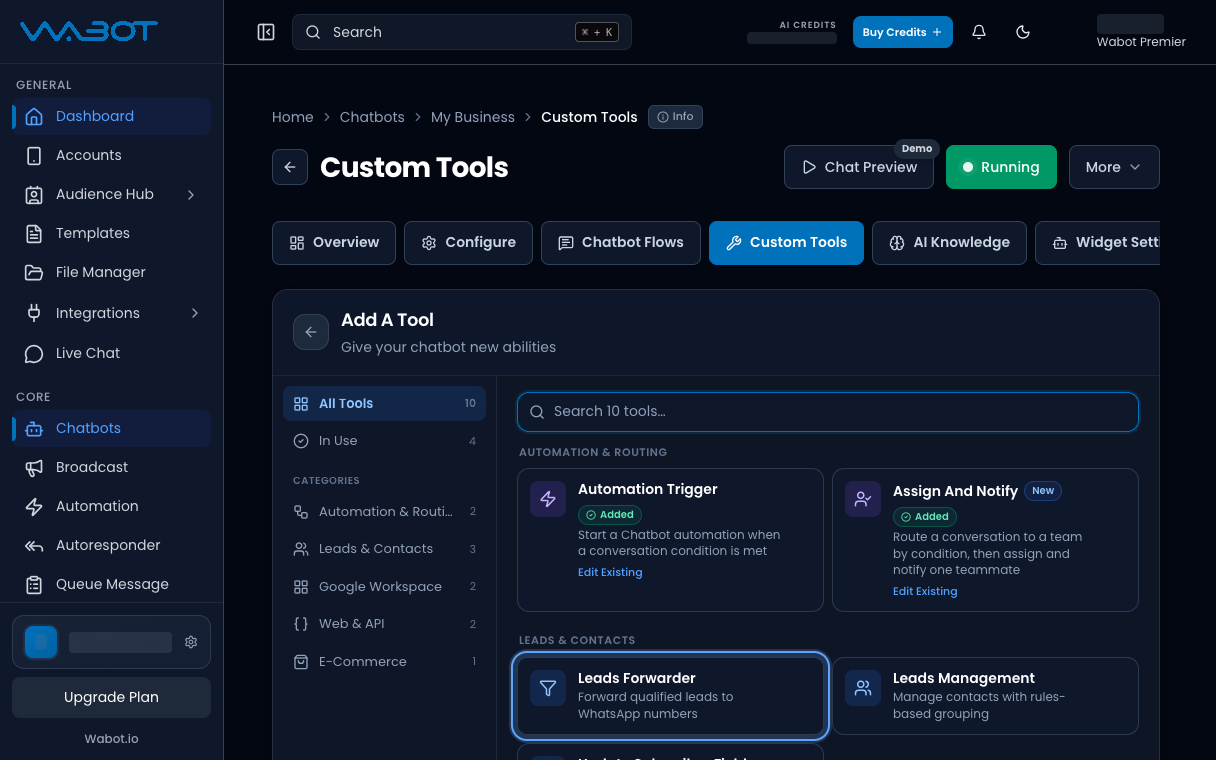Select the Custom Tools tab
This screenshot has height=760, width=1216.
point(786,243)
